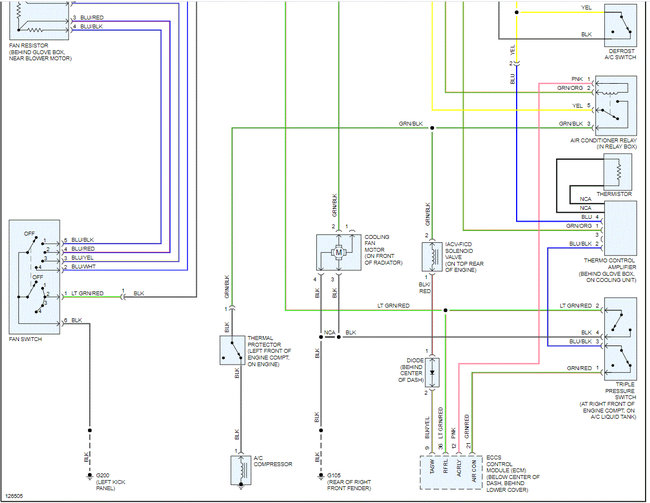Click the G105 (REAR OF RIGHT FRONT FENDER) text
Screen dimensions: 650x503
(349, 482)
